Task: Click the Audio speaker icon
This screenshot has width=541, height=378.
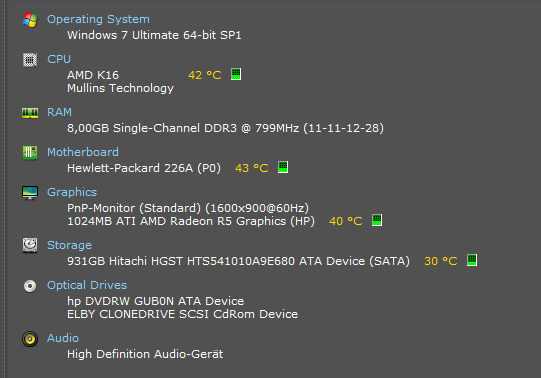Action: click(30, 339)
